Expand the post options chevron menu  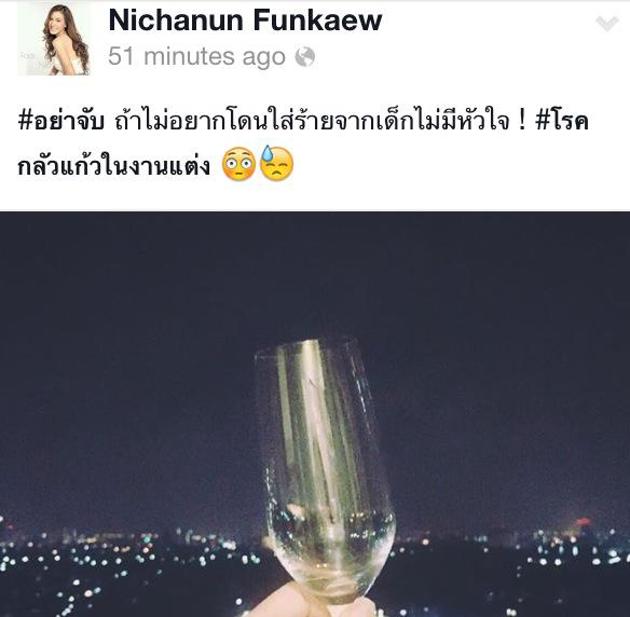[x=607, y=24]
